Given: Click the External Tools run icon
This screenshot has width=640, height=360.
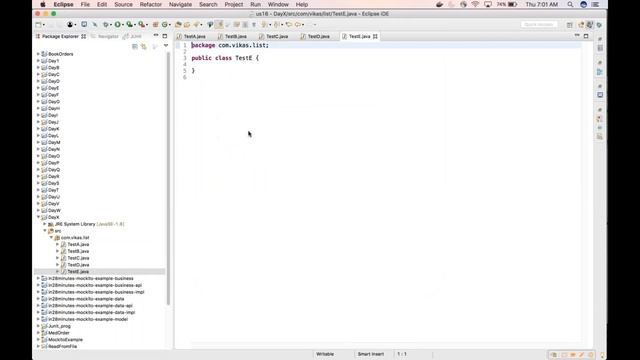Looking at the screenshot, I should (142, 24).
